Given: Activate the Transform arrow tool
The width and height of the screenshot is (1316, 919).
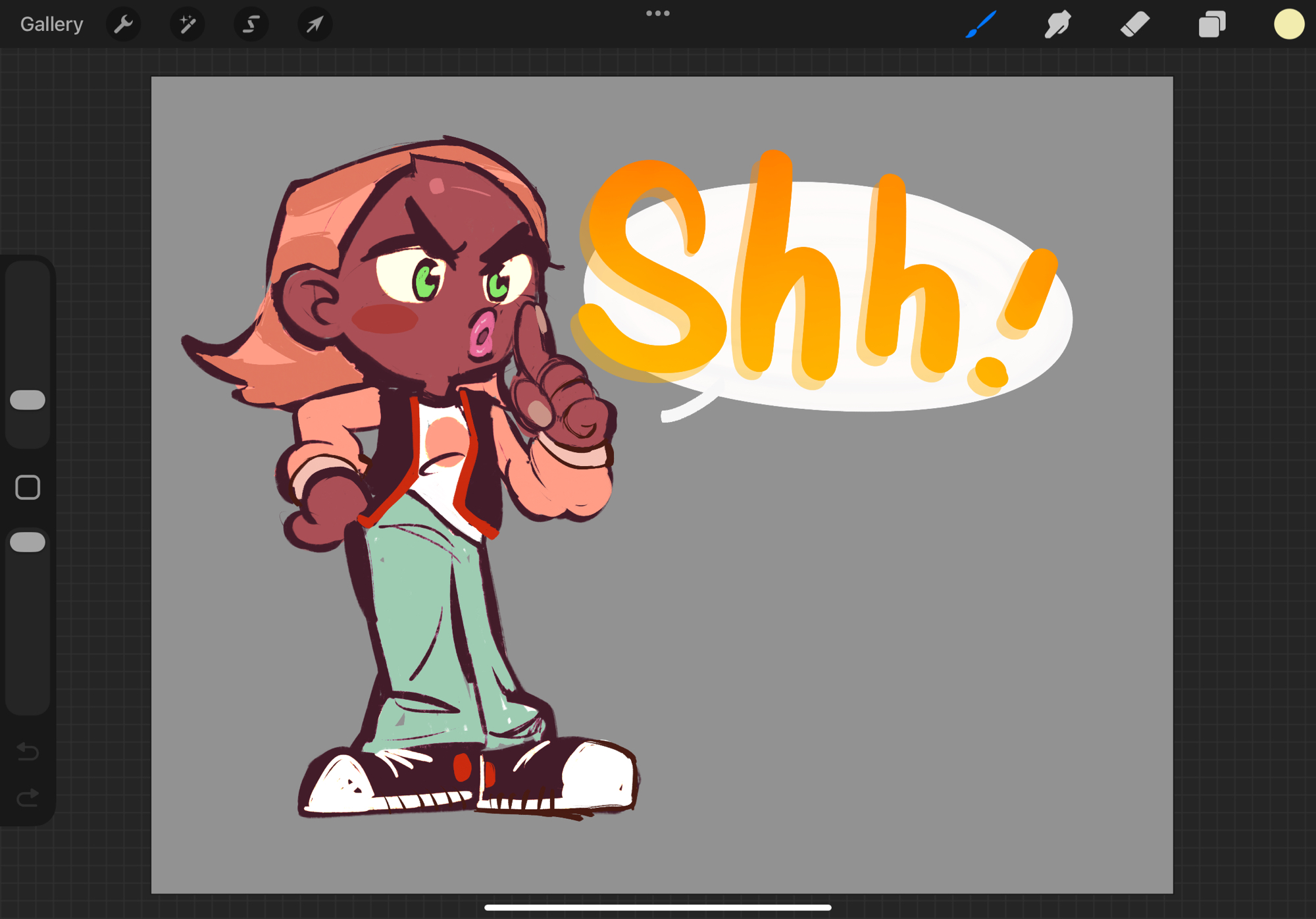Looking at the screenshot, I should tap(315, 24).
